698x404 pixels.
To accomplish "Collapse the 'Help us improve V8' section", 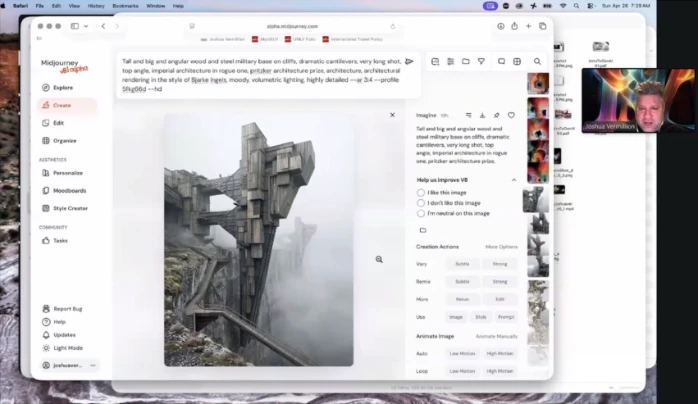I will pyautogui.click(x=514, y=180).
